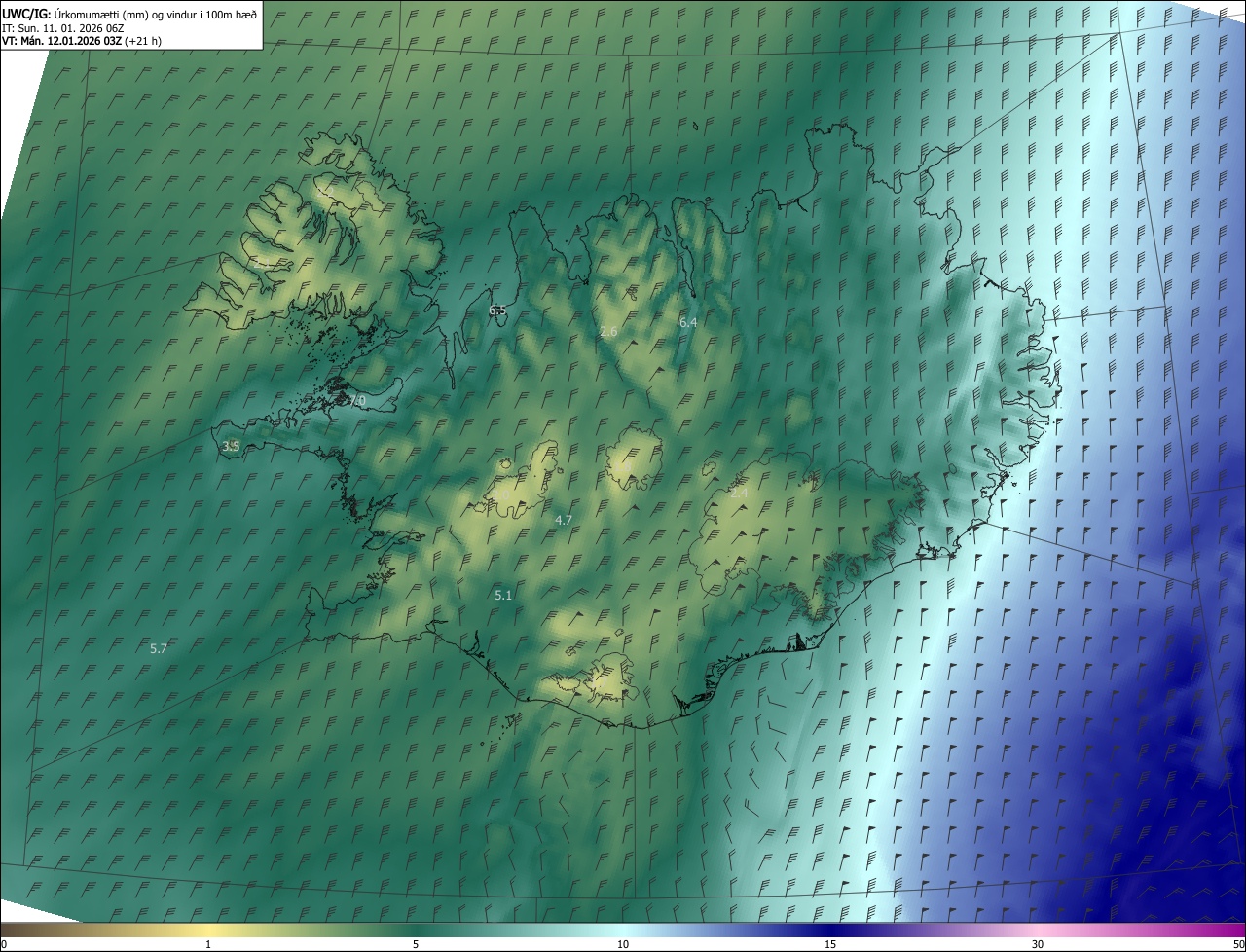Click the 2.4 value label on the map
Screen dimensions: 1246x952
coord(739,494)
